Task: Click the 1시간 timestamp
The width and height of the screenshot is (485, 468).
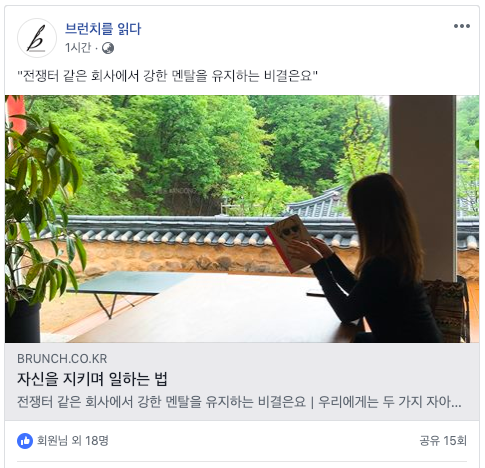Action: 78,48
